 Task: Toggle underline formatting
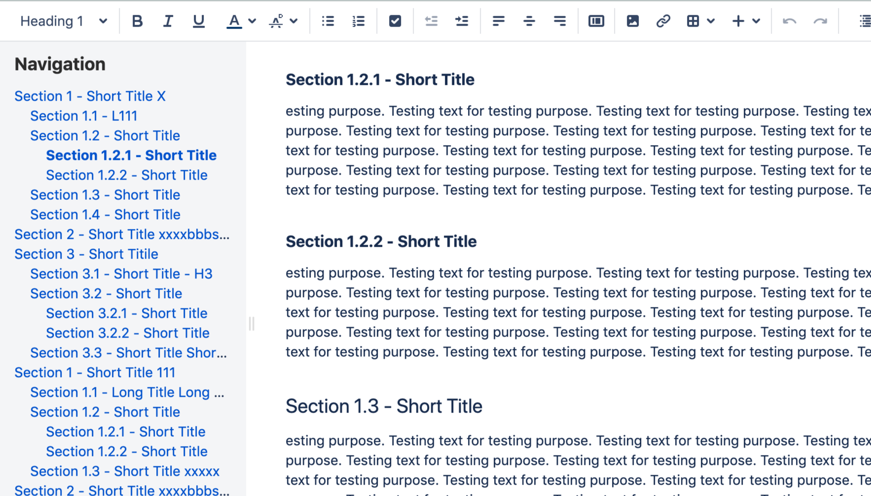tap(198, 21)
